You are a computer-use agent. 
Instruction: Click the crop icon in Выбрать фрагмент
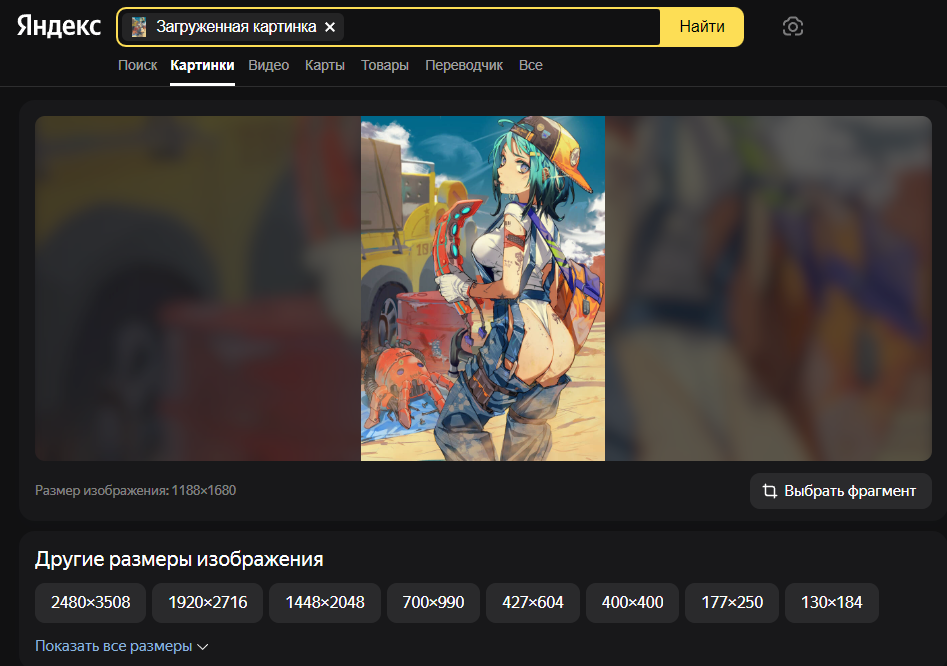pyautogui.click(x=769, y=491)
